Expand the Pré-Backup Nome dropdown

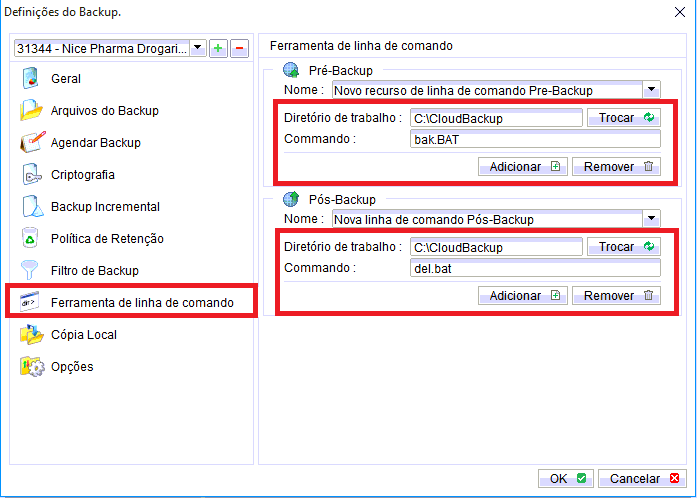click(652, 90)
